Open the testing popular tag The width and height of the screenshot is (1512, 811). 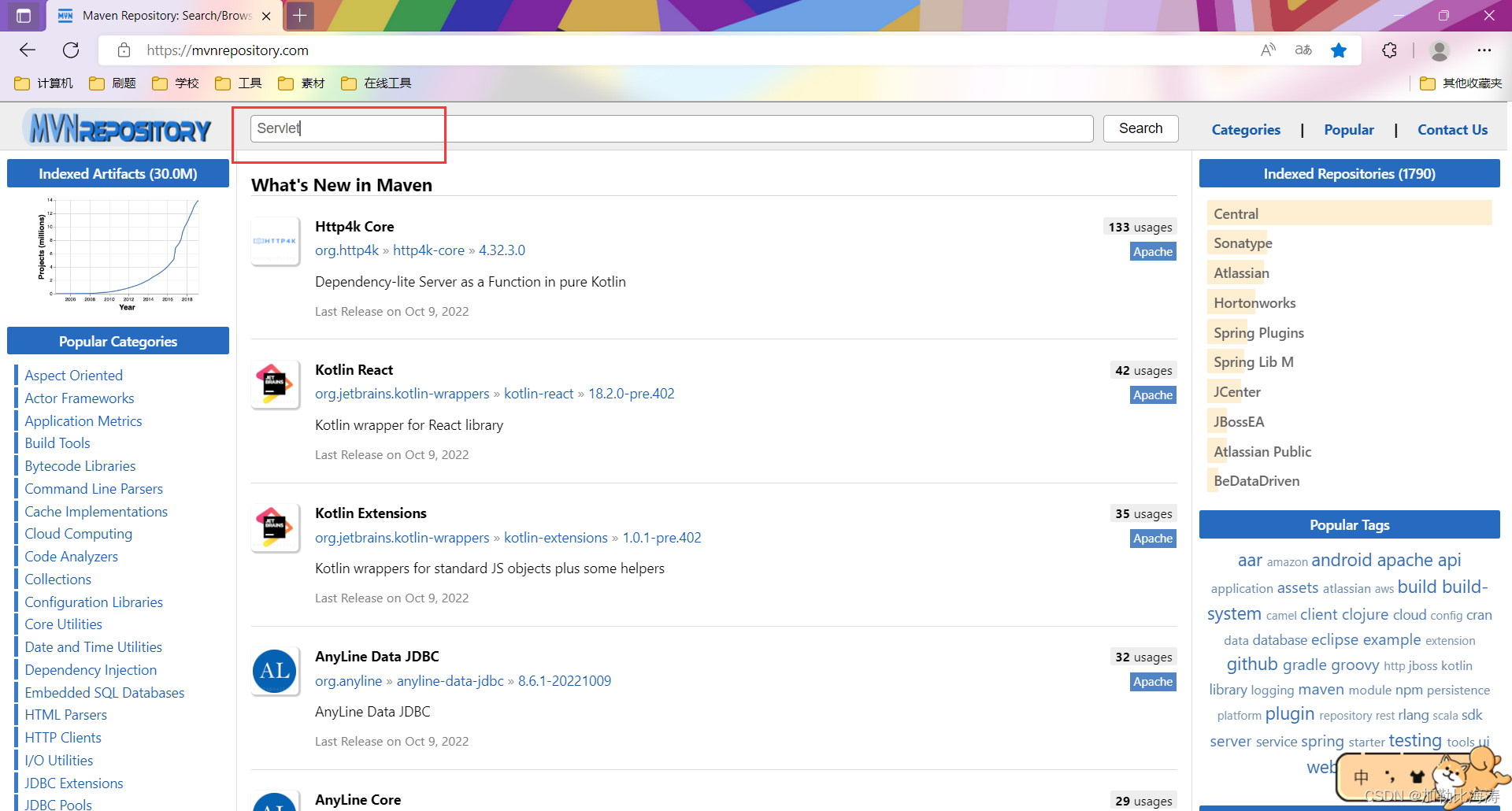[x=1415, y=741]
